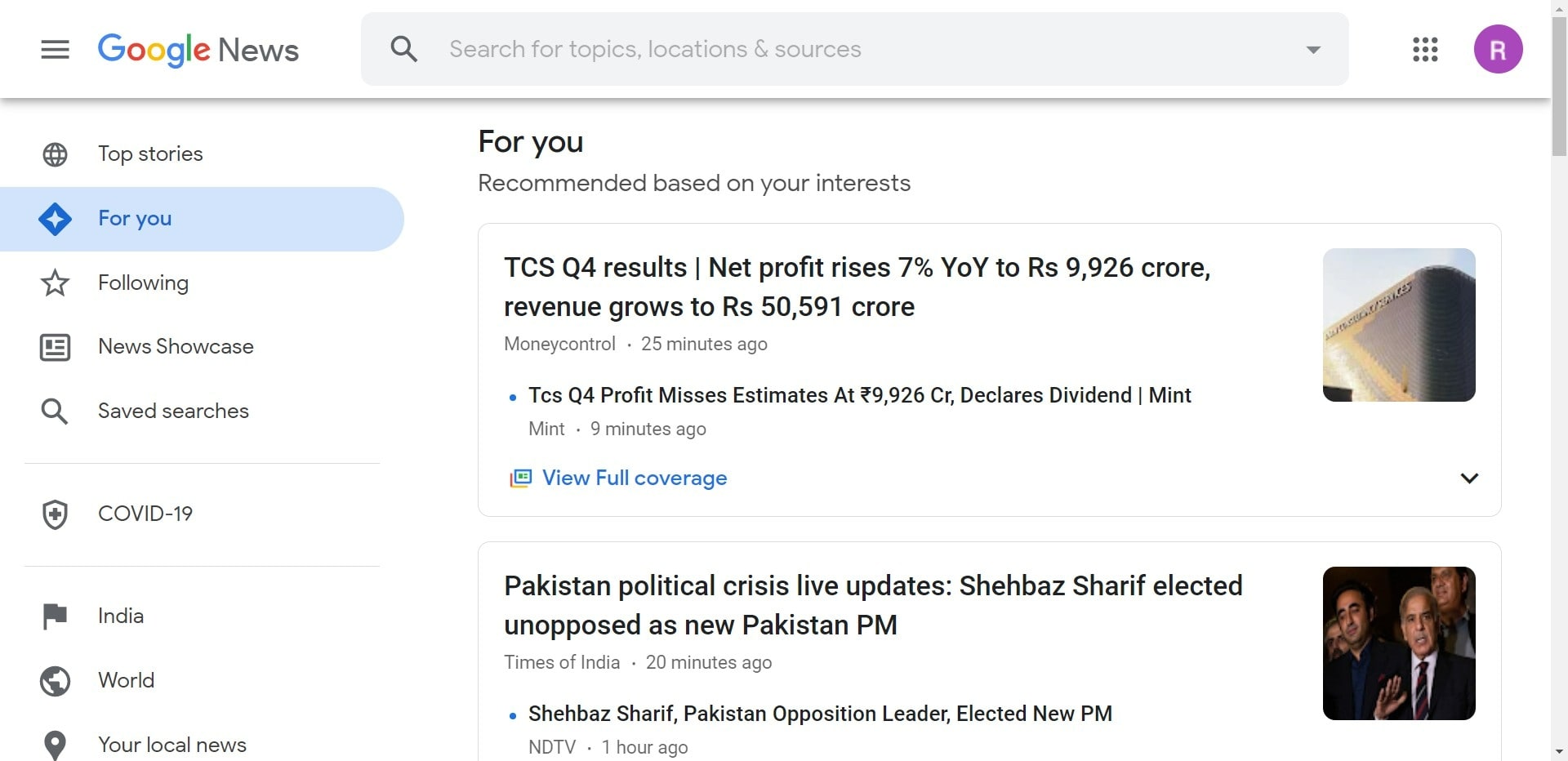Open the TCS Q4 results headline
The image size is (1568, 761).
click(857, 287)
